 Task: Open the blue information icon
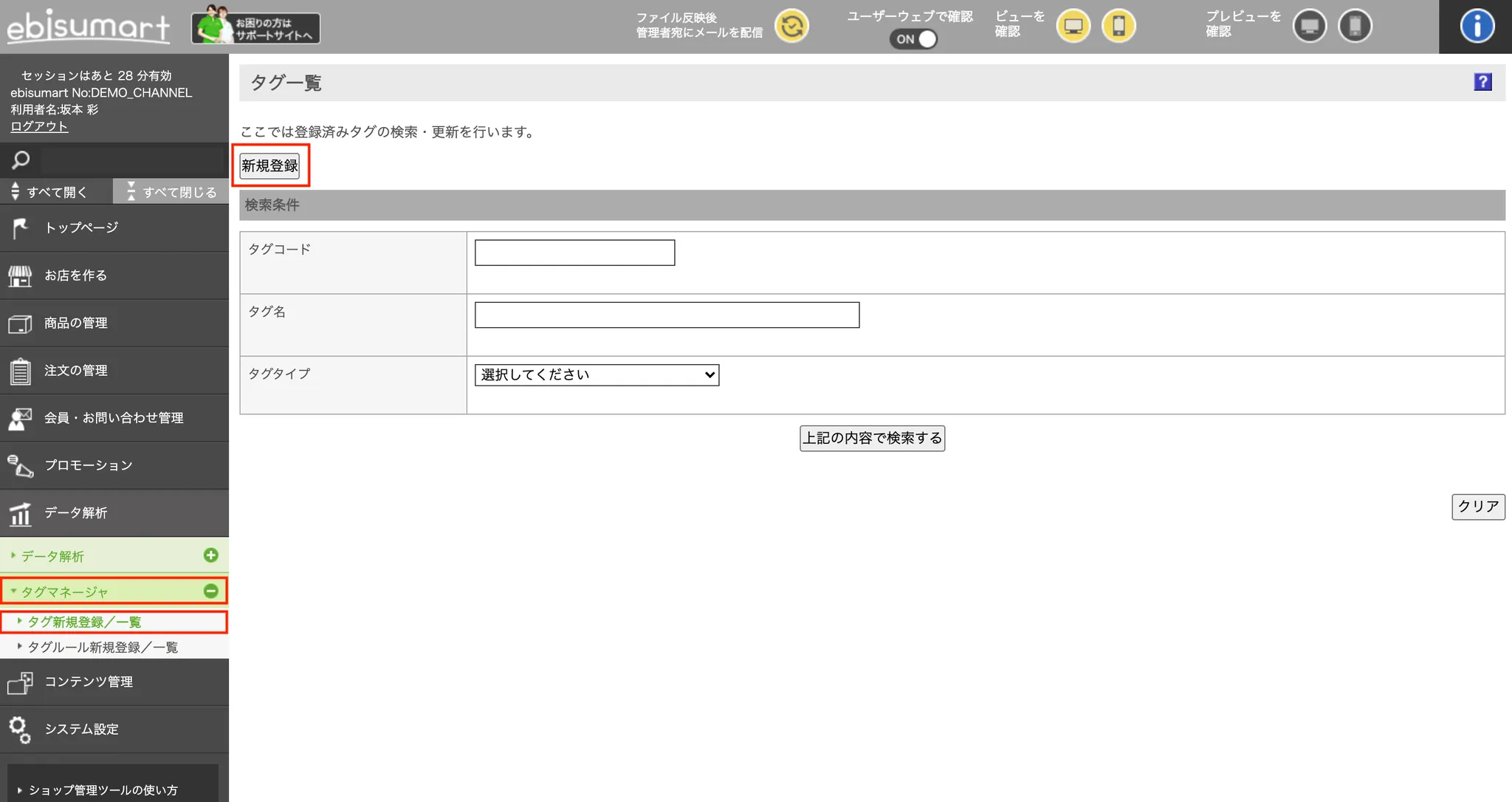coord(1477,27)
